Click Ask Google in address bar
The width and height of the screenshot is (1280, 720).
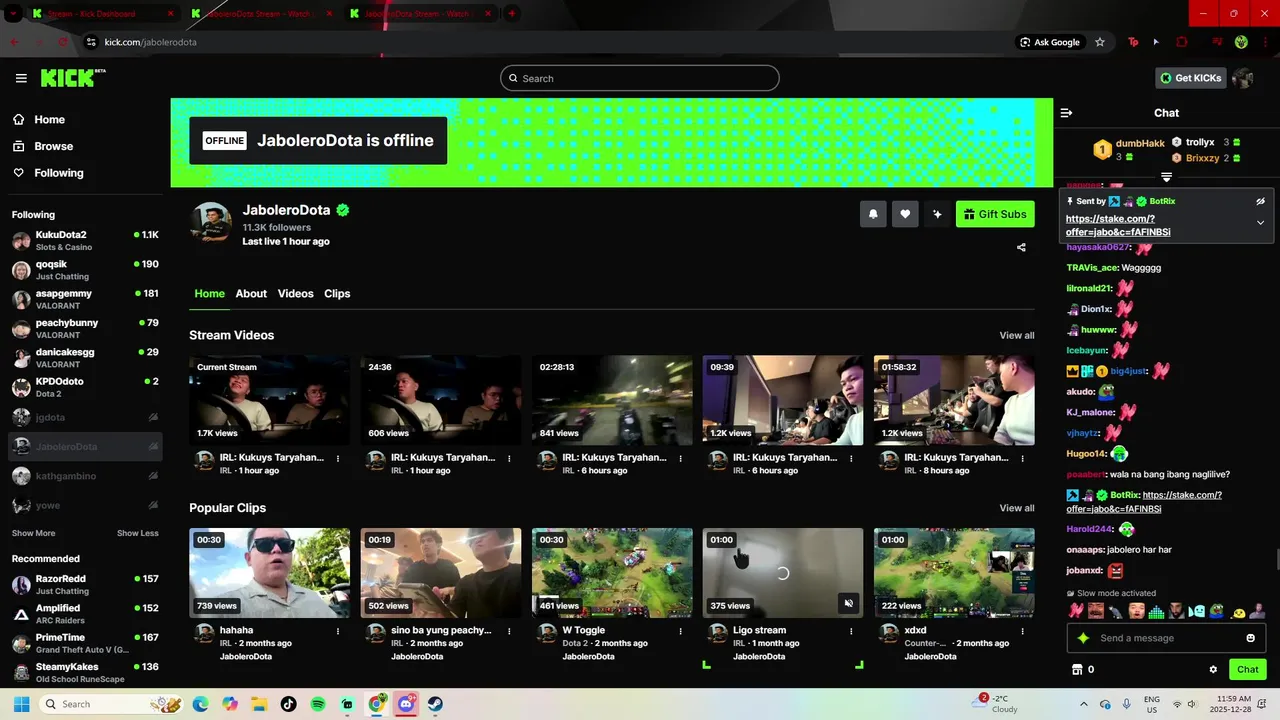tap(1049, 42)
